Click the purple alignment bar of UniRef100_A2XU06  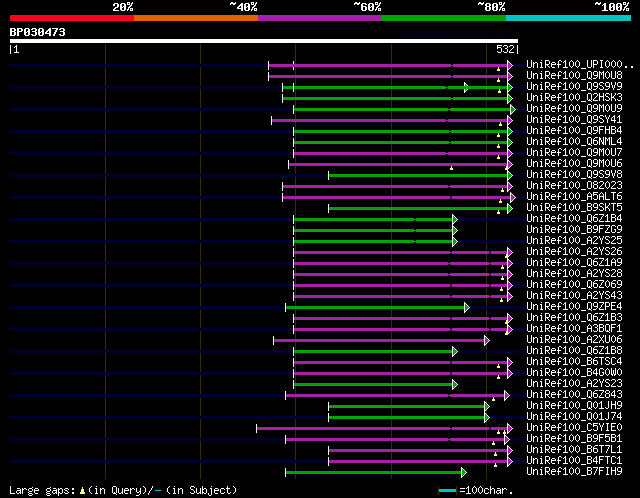click(381, 340)
